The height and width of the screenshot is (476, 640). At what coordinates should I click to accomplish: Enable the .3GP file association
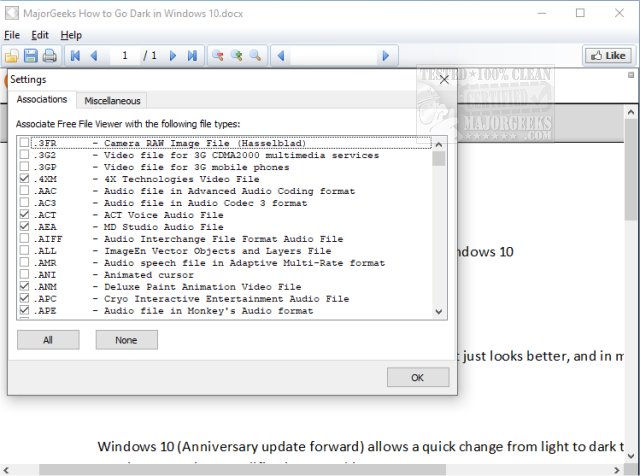[x=24, y=166]
